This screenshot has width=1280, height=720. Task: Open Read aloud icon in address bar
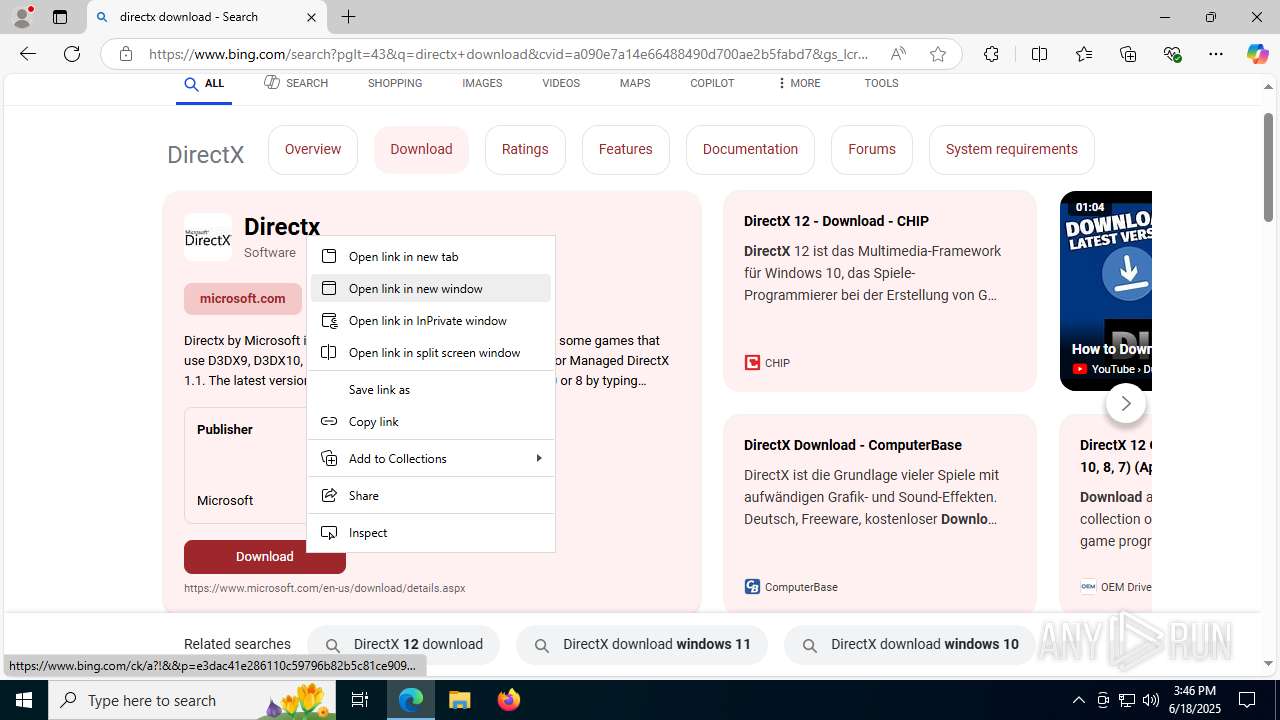click(898, 54)
